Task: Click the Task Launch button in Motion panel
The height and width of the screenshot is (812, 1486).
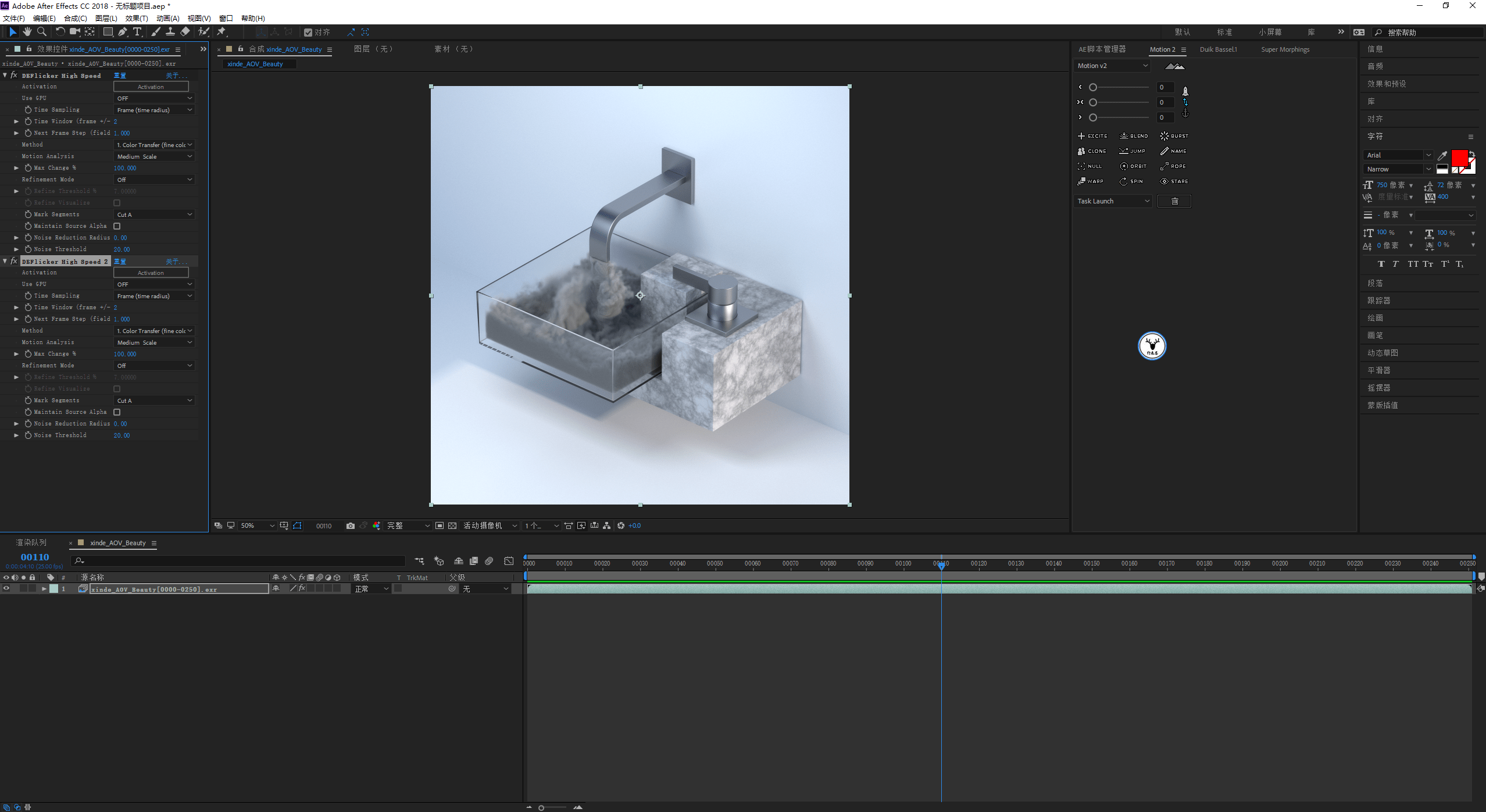Action: pos(1112,201)
